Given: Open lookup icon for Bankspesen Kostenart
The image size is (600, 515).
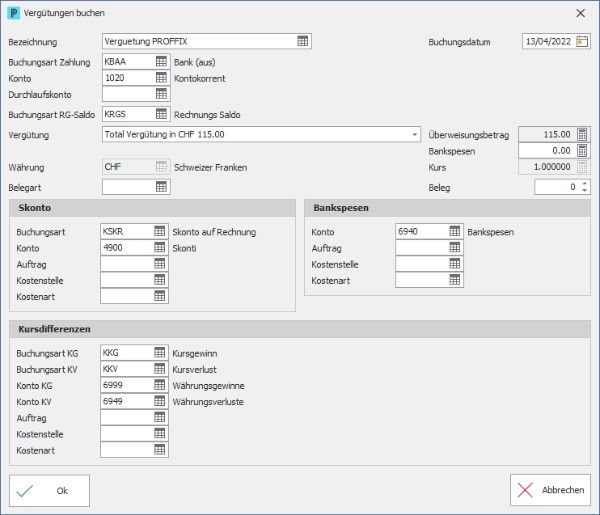Looking at the screenshot, I should [455, 280].
